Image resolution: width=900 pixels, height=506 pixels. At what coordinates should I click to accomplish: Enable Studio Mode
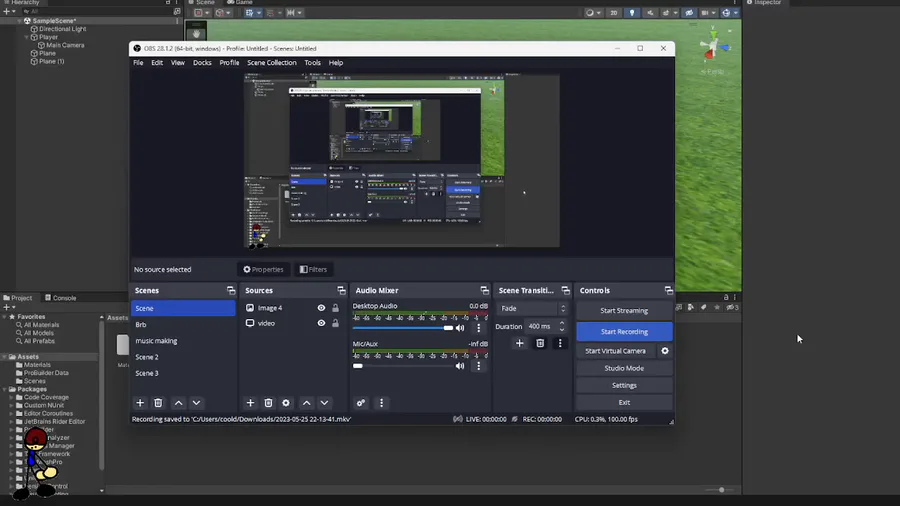coord(624,368)
